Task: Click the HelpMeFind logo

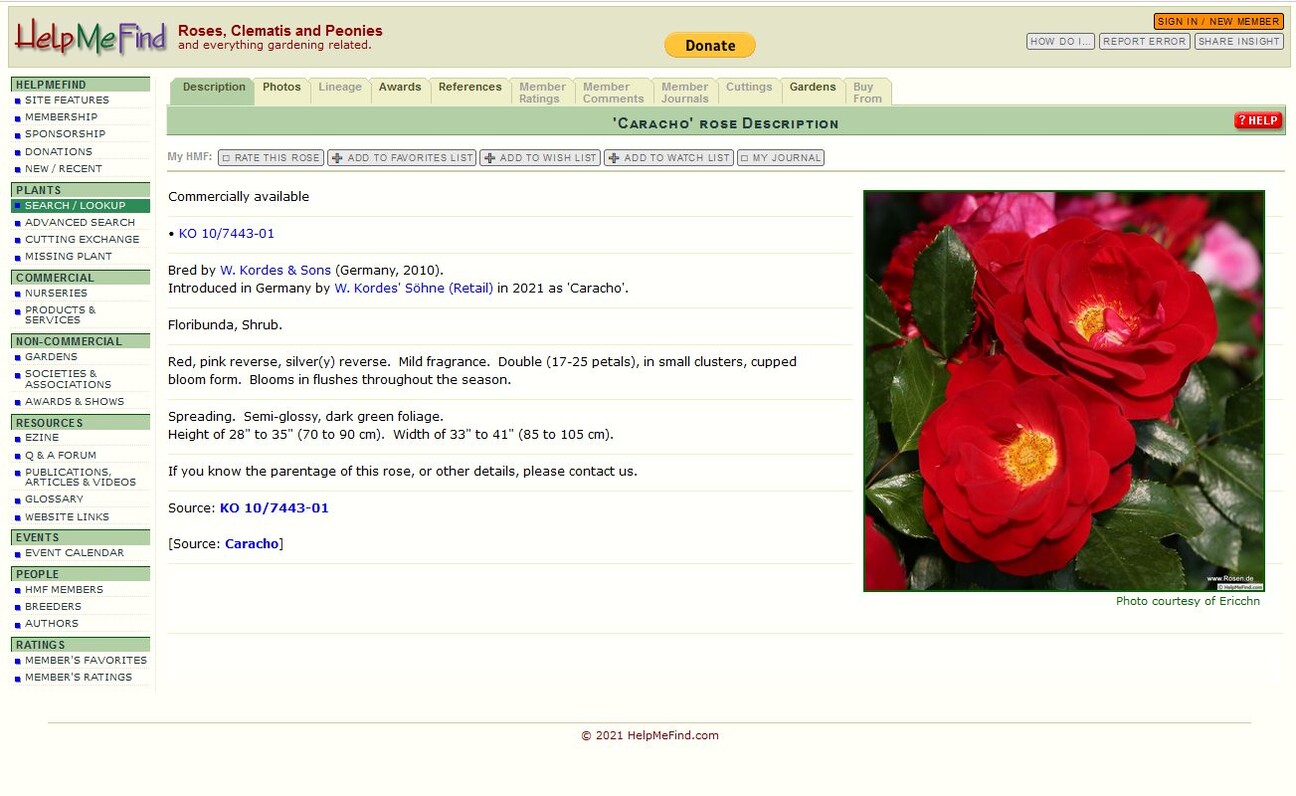Action: click(88, 37)
